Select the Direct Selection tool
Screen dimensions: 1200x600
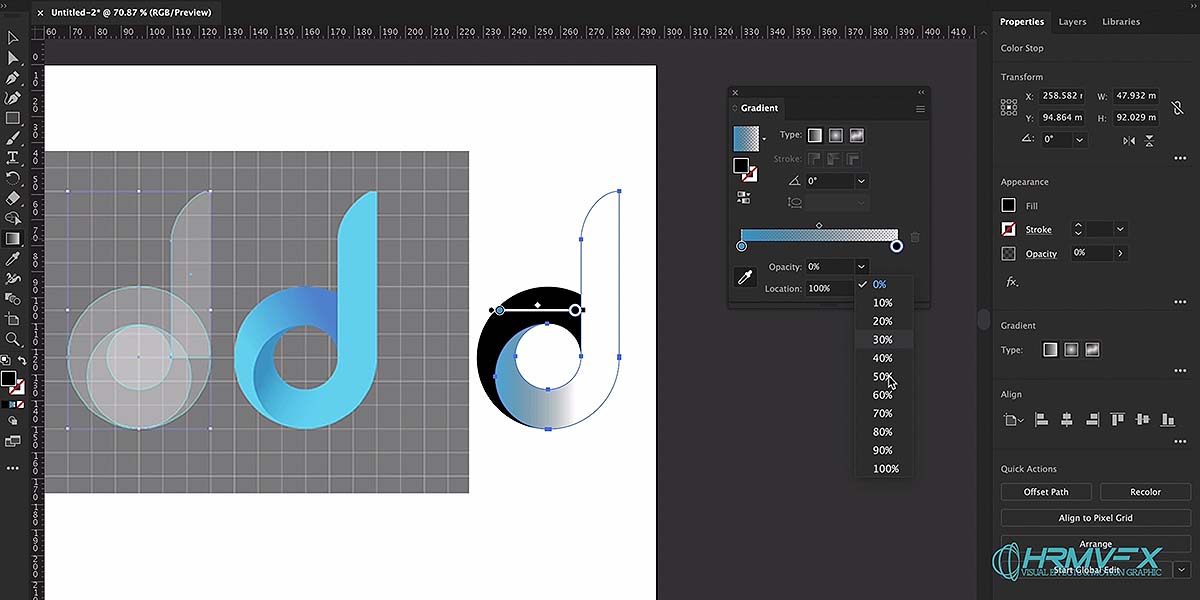(x=13, y=58)
